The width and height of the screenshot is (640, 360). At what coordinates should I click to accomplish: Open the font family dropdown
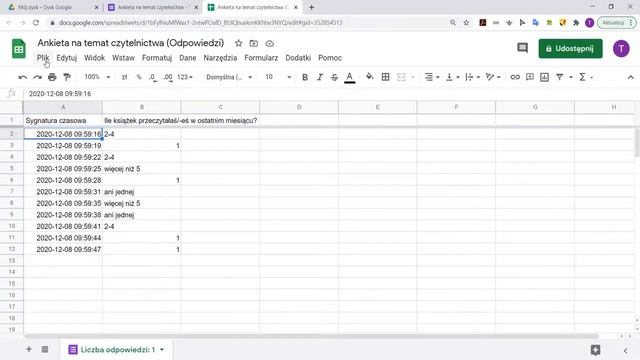tap(229, 77)
